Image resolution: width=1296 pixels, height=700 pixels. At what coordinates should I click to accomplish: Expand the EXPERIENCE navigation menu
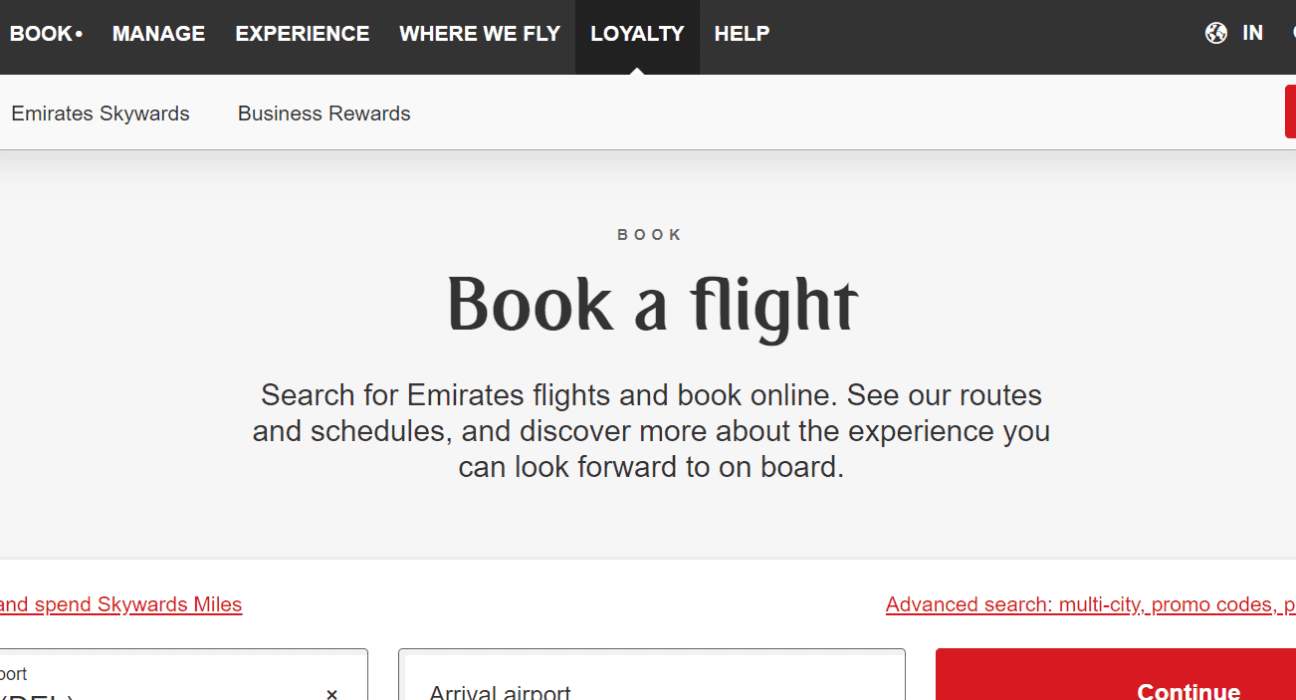tap(302, 33)
